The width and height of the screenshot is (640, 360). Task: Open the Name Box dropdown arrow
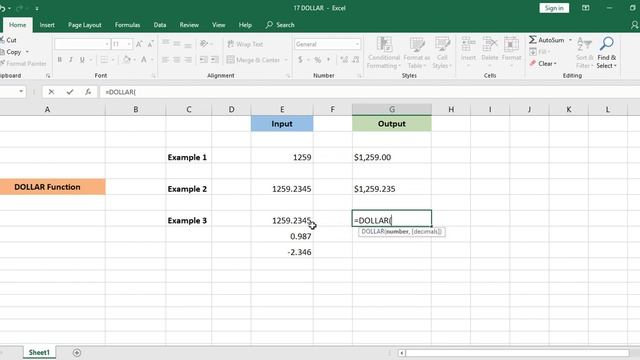(21, 91)
